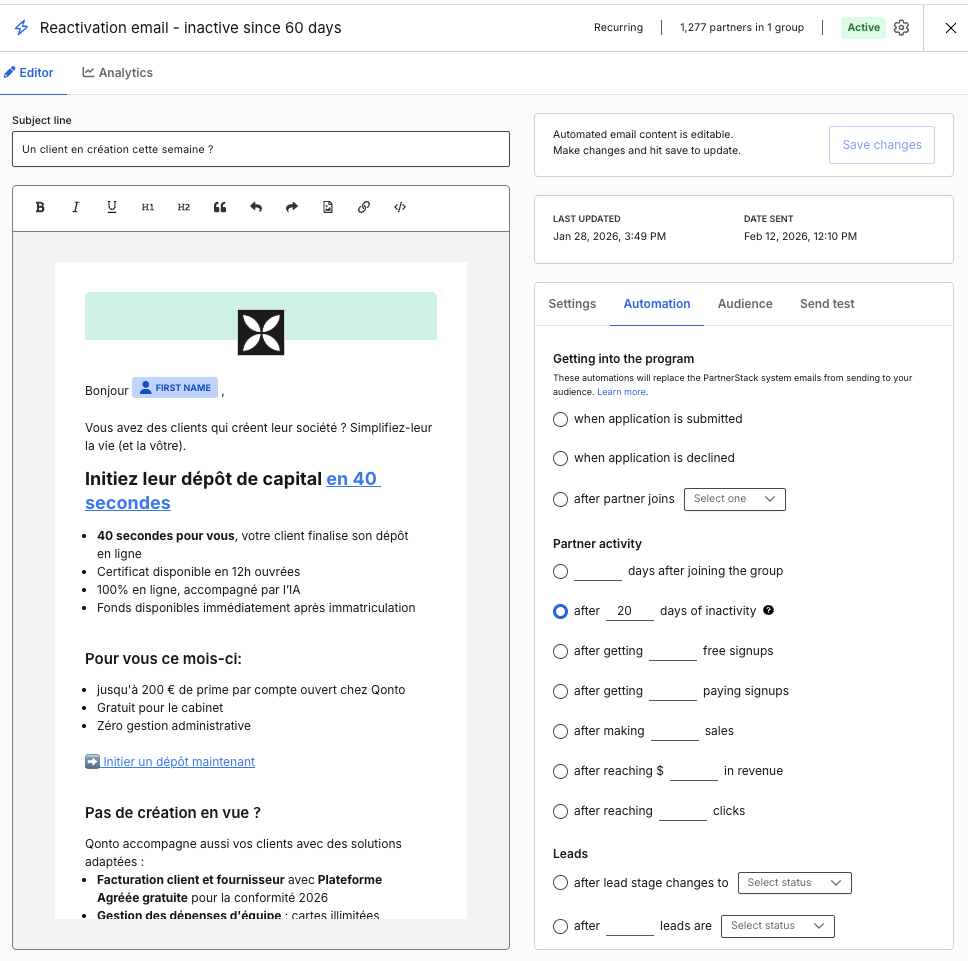Click the leads count field
Screen dimensions: 968x961
630,926
